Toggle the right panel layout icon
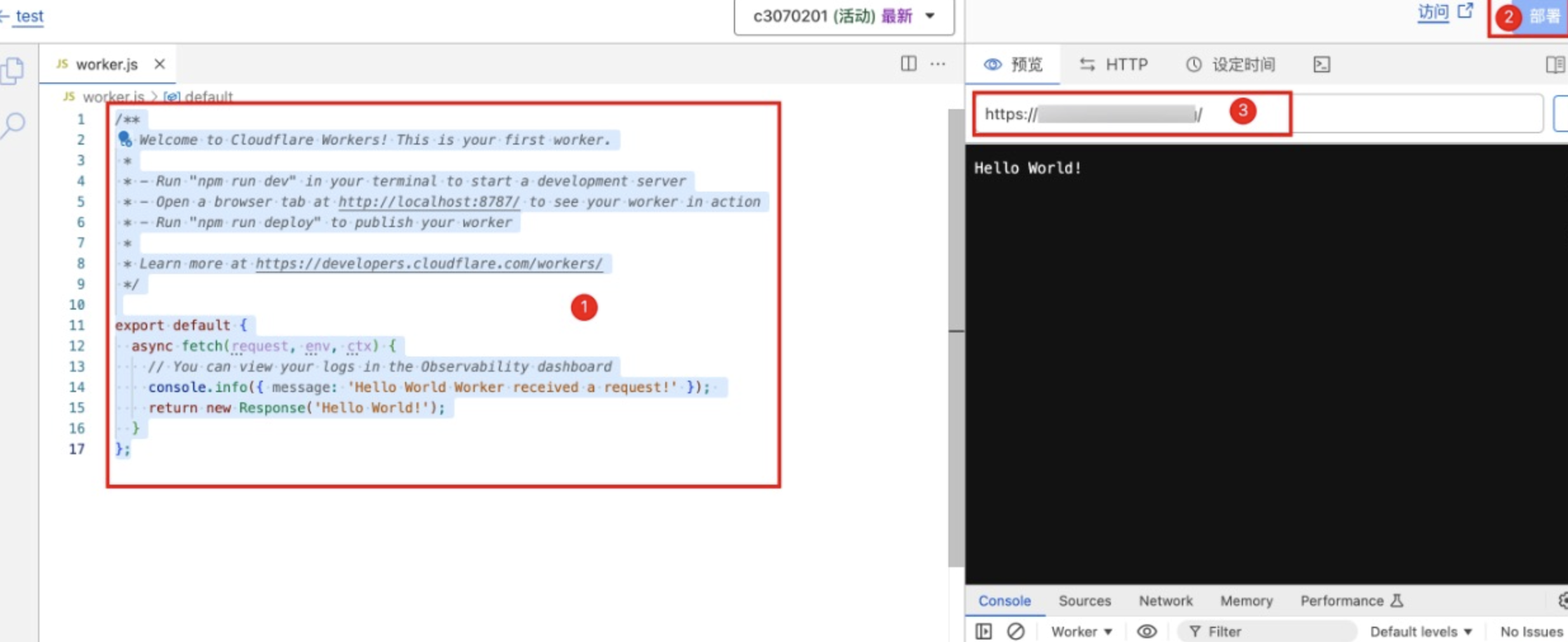Screen dimensions: 1568x642 click(x=1555, y=64)
